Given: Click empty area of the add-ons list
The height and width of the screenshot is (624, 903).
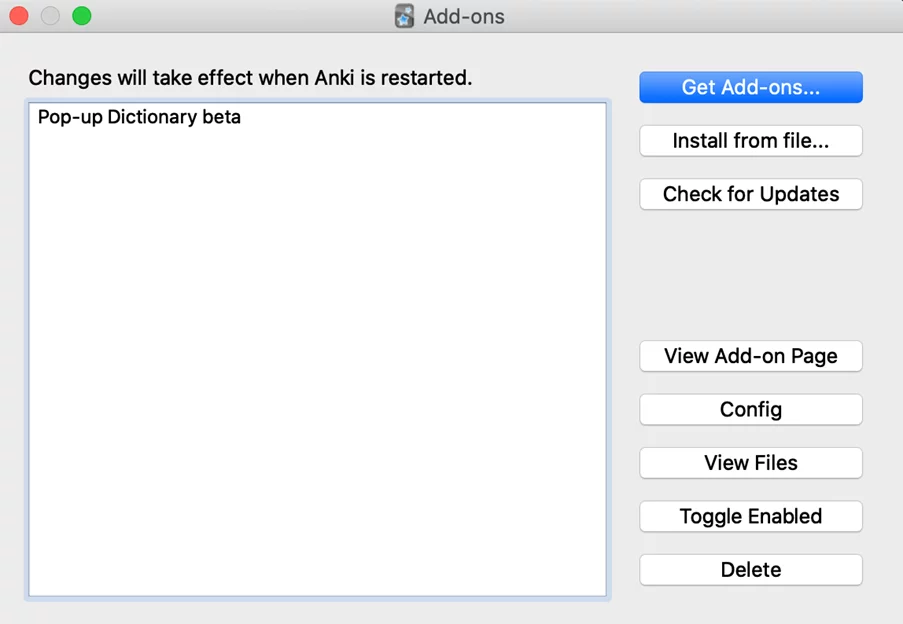Looking at the screenshot, I should 317,345.
